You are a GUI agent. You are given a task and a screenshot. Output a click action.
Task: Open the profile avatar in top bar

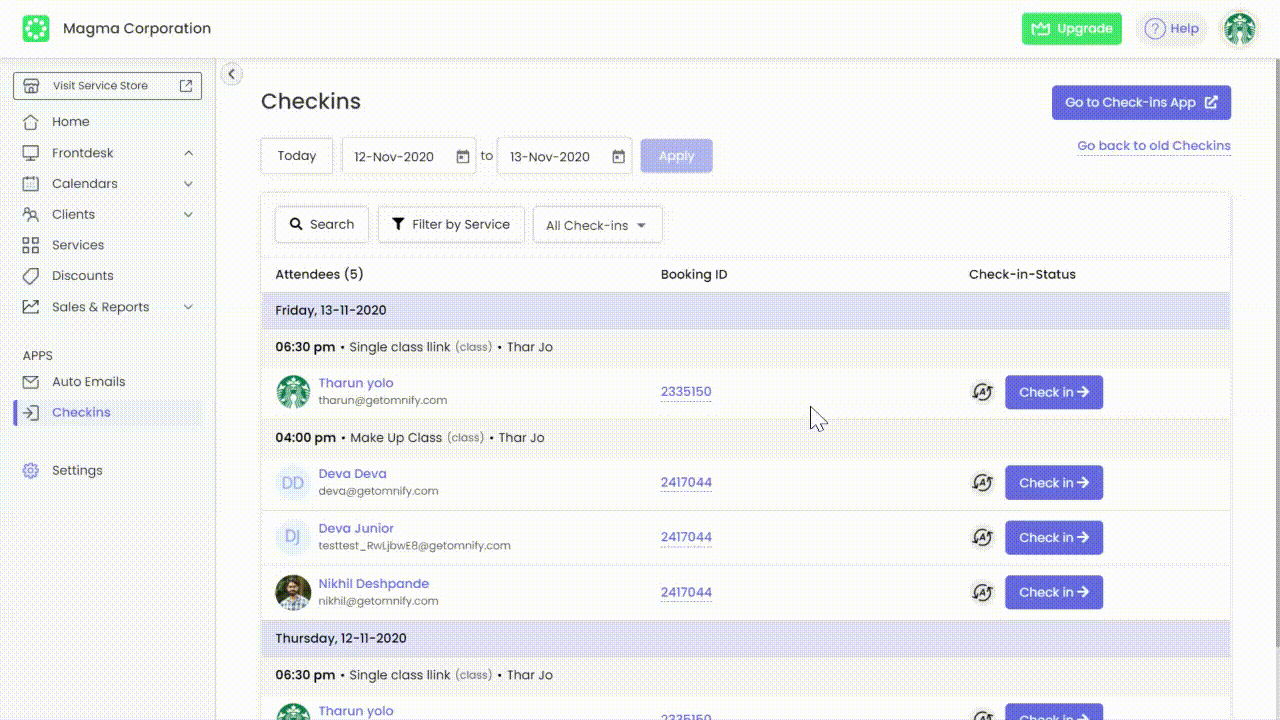[1240, 29]
